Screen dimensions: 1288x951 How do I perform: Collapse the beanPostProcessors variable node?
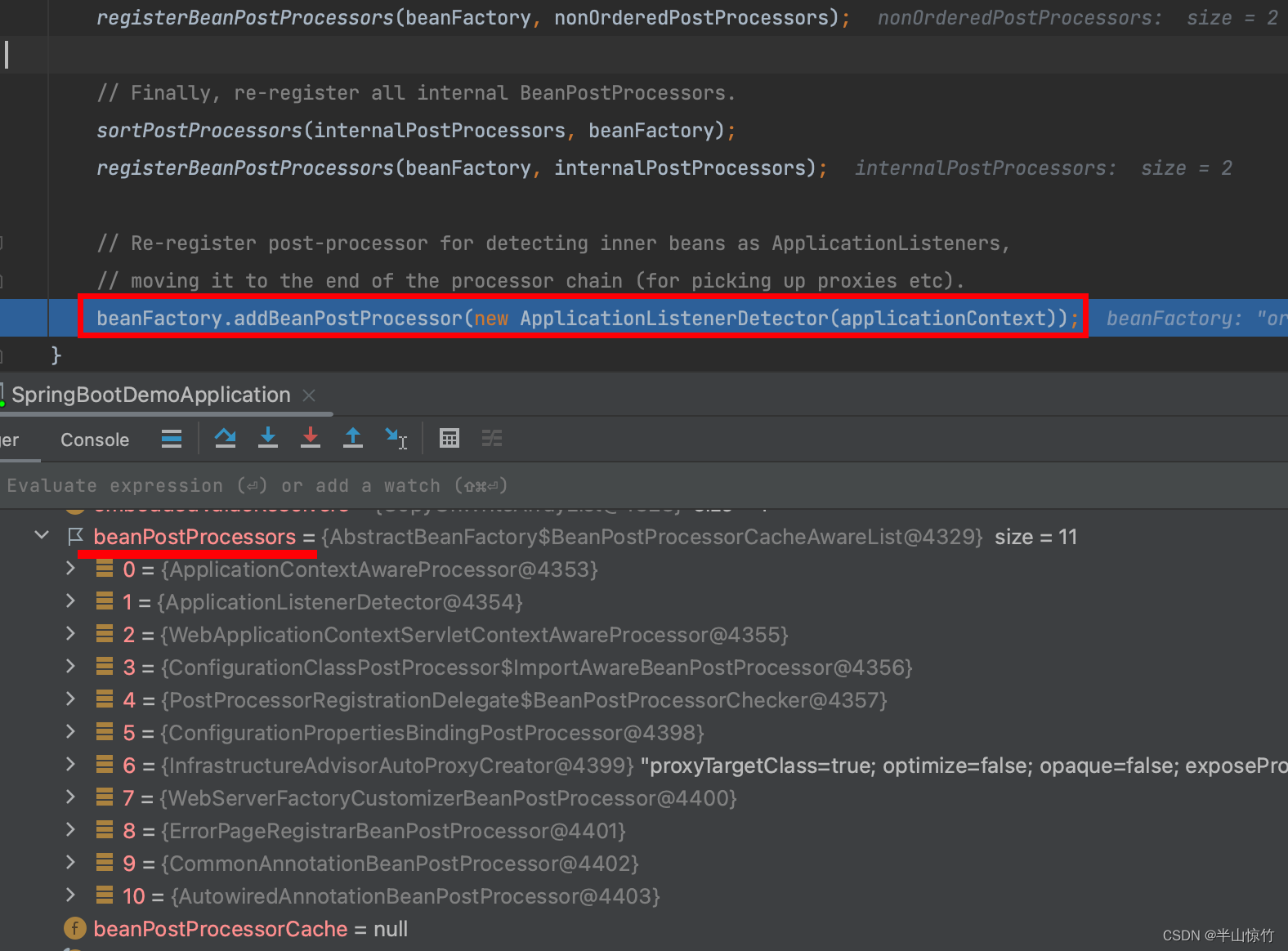[42, 536]
